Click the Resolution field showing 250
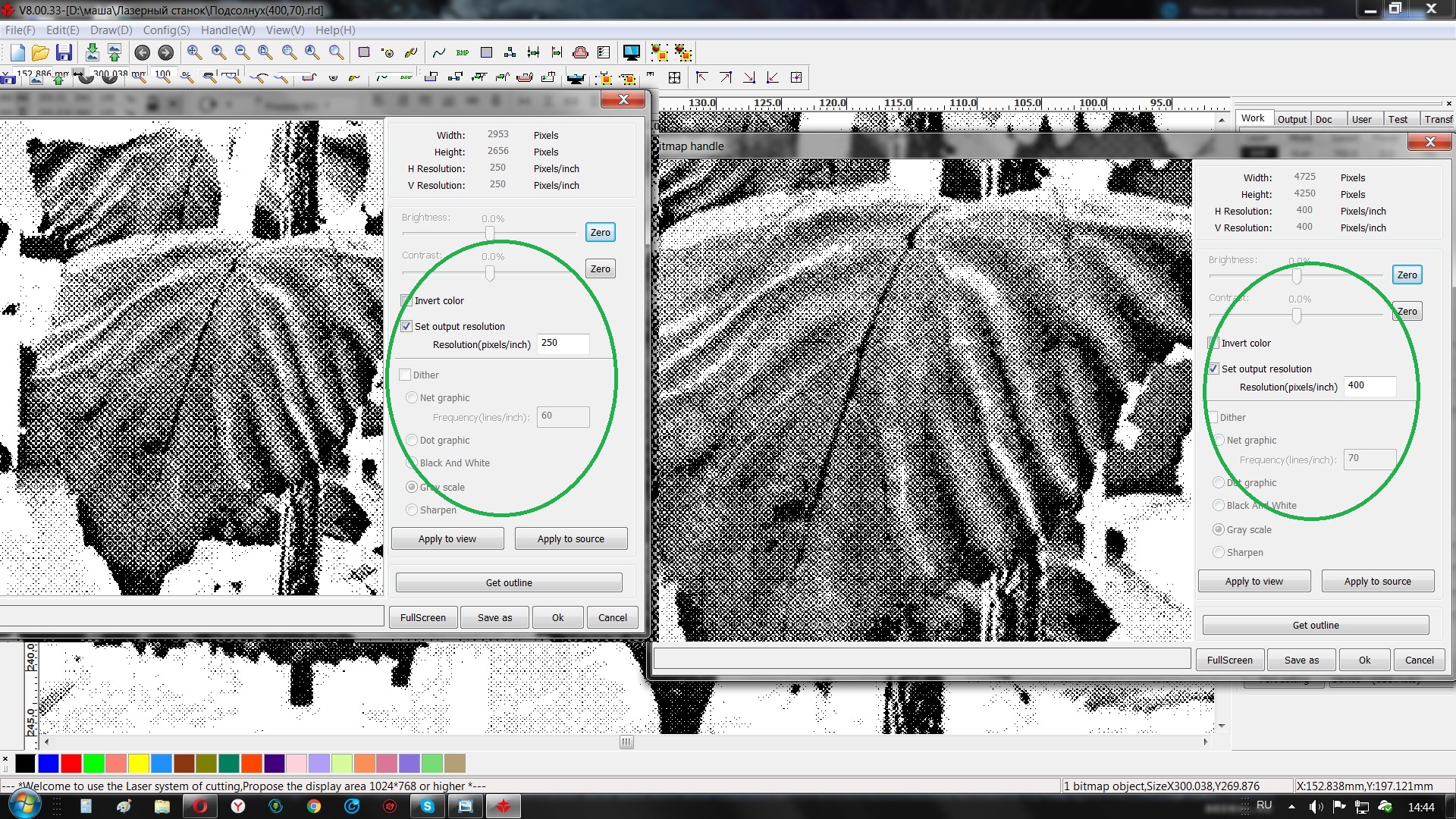The width and height of the screenshot is (1456, 819). coord(563,344)
